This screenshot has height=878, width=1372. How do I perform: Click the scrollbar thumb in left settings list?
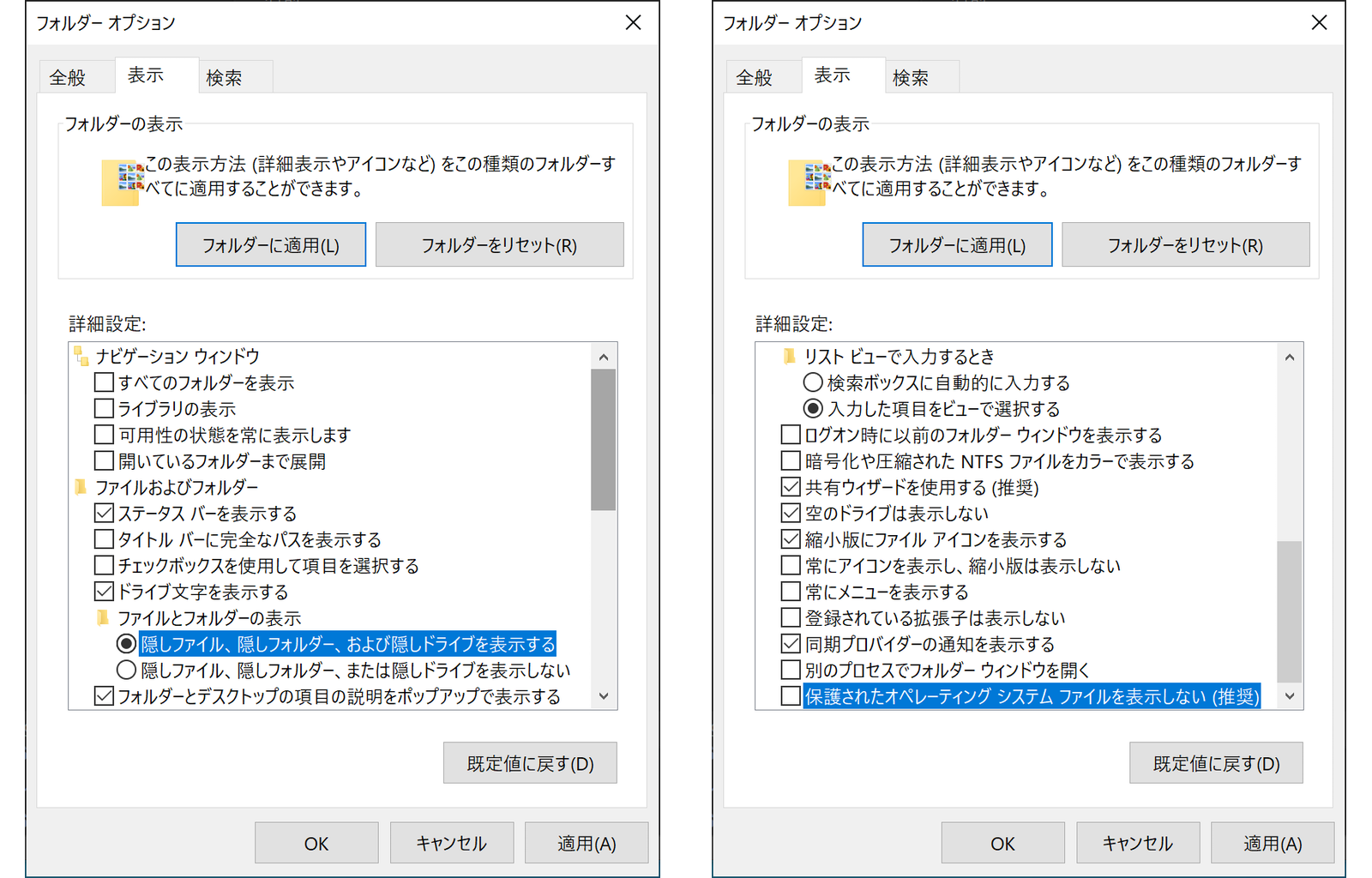tap(604, 440)
